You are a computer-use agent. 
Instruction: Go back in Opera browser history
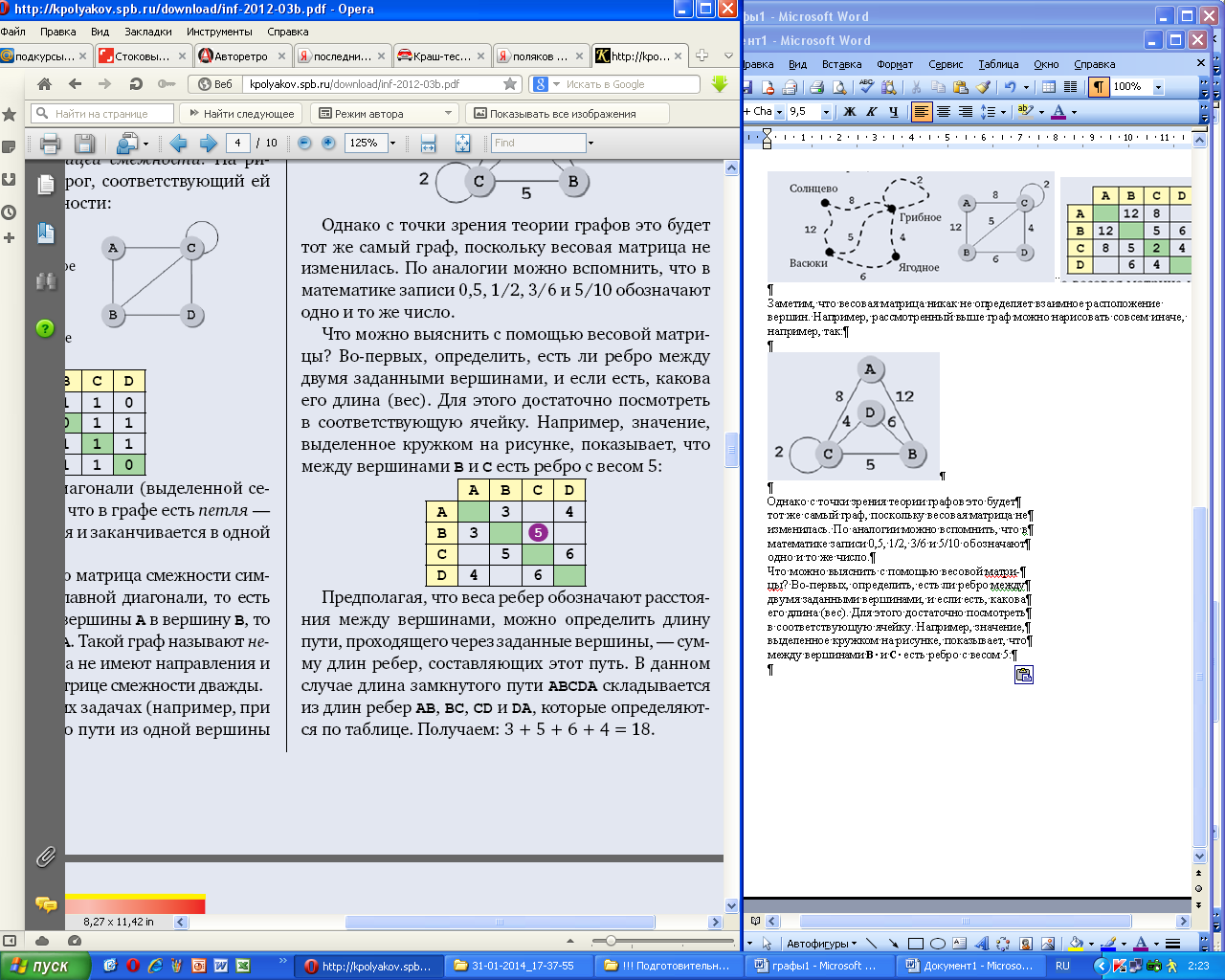[x=75, y=84]
